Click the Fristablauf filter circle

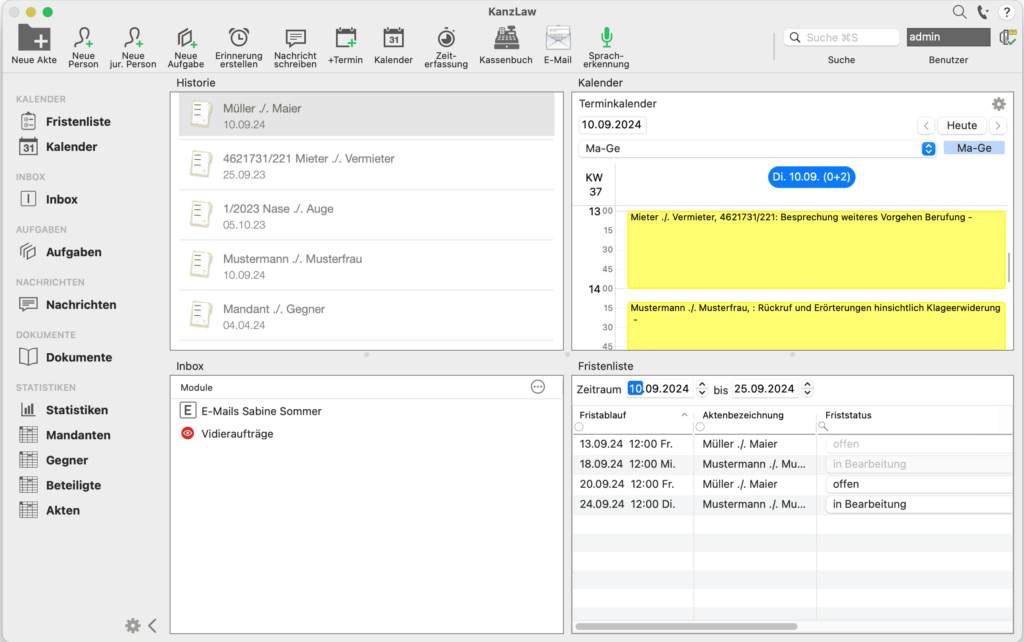coord(579,427)
